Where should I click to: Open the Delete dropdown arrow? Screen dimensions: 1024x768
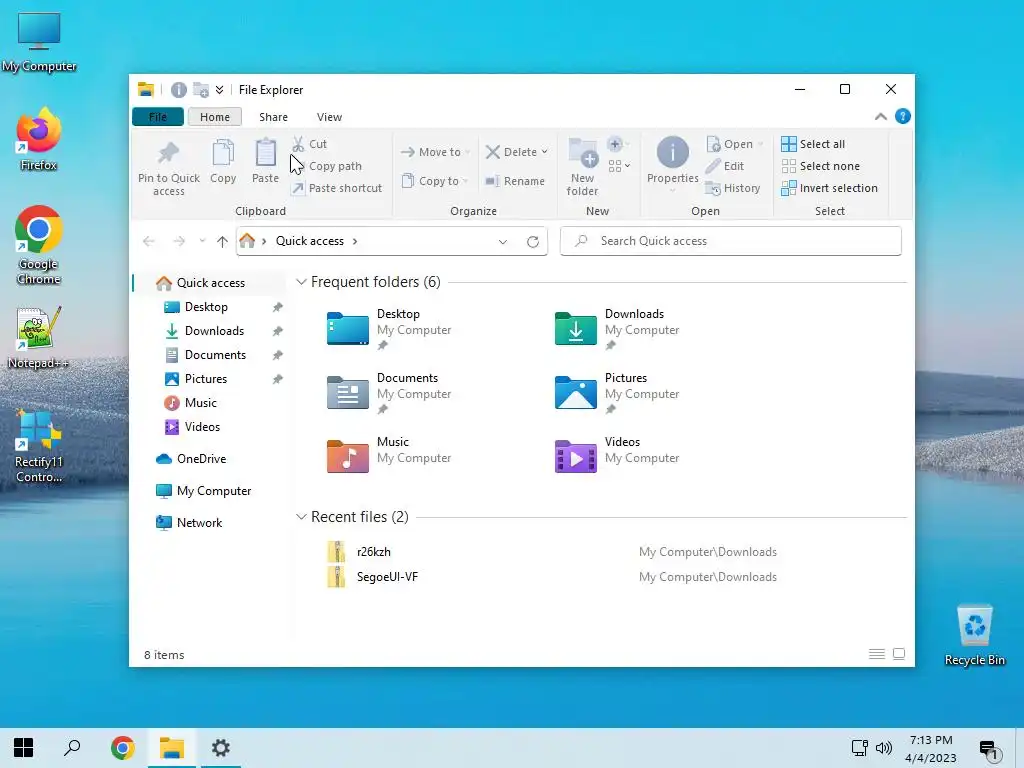545,152
